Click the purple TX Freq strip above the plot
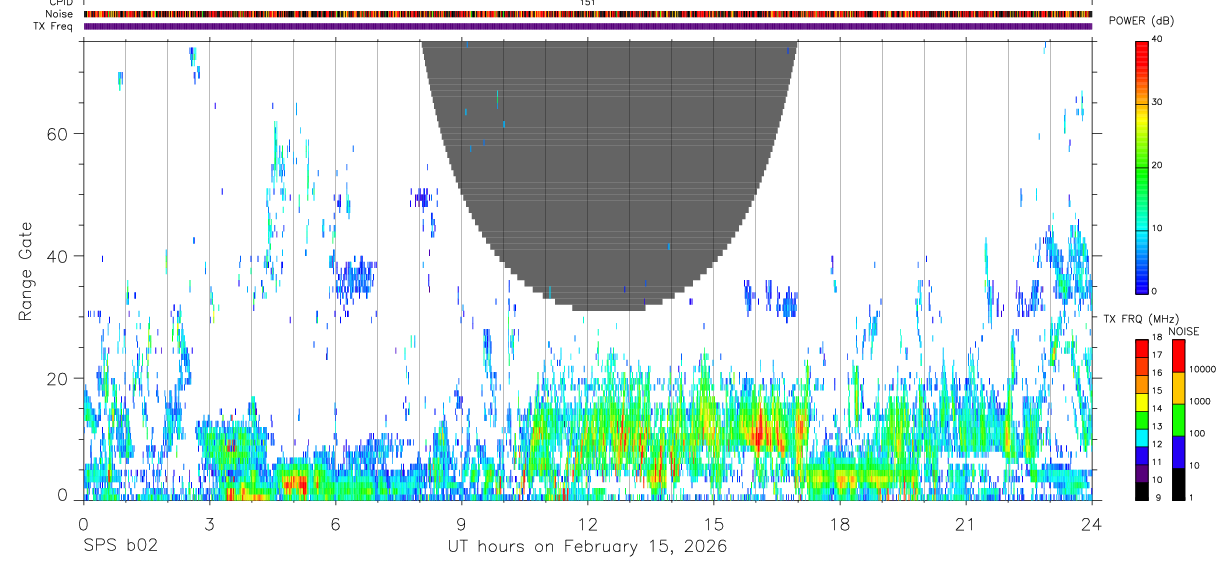Image resolution: width=1228 pixels, height=567 pixels. [x=587, y=26]
